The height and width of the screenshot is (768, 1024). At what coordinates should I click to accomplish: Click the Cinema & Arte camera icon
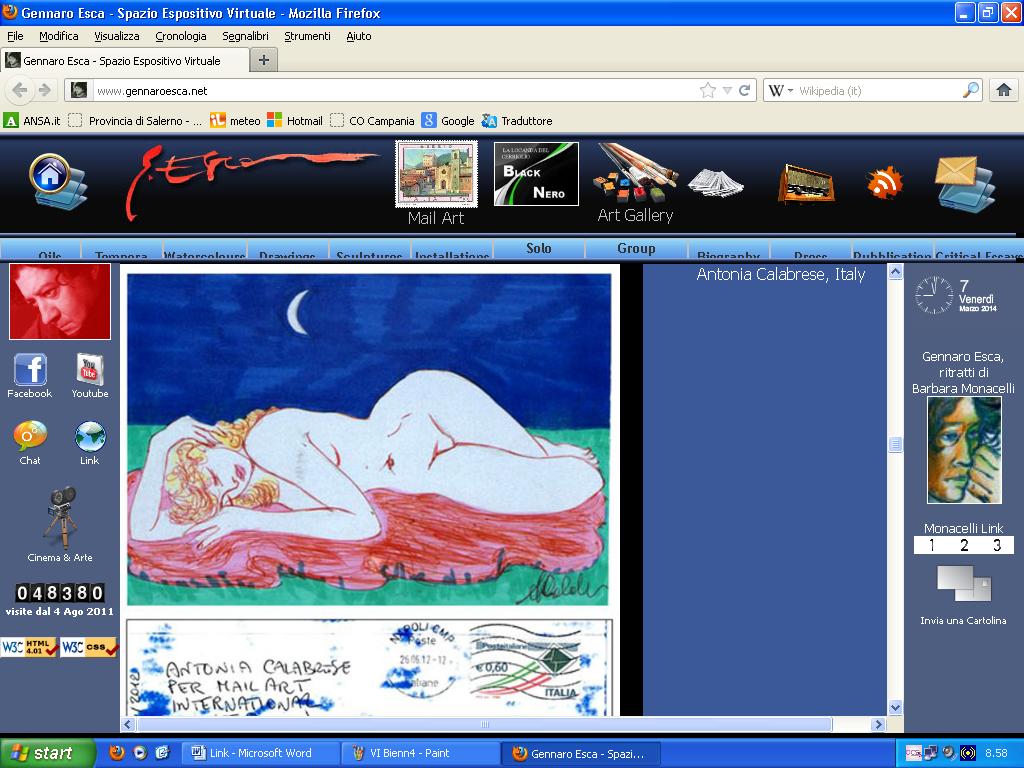click(60, 516)
